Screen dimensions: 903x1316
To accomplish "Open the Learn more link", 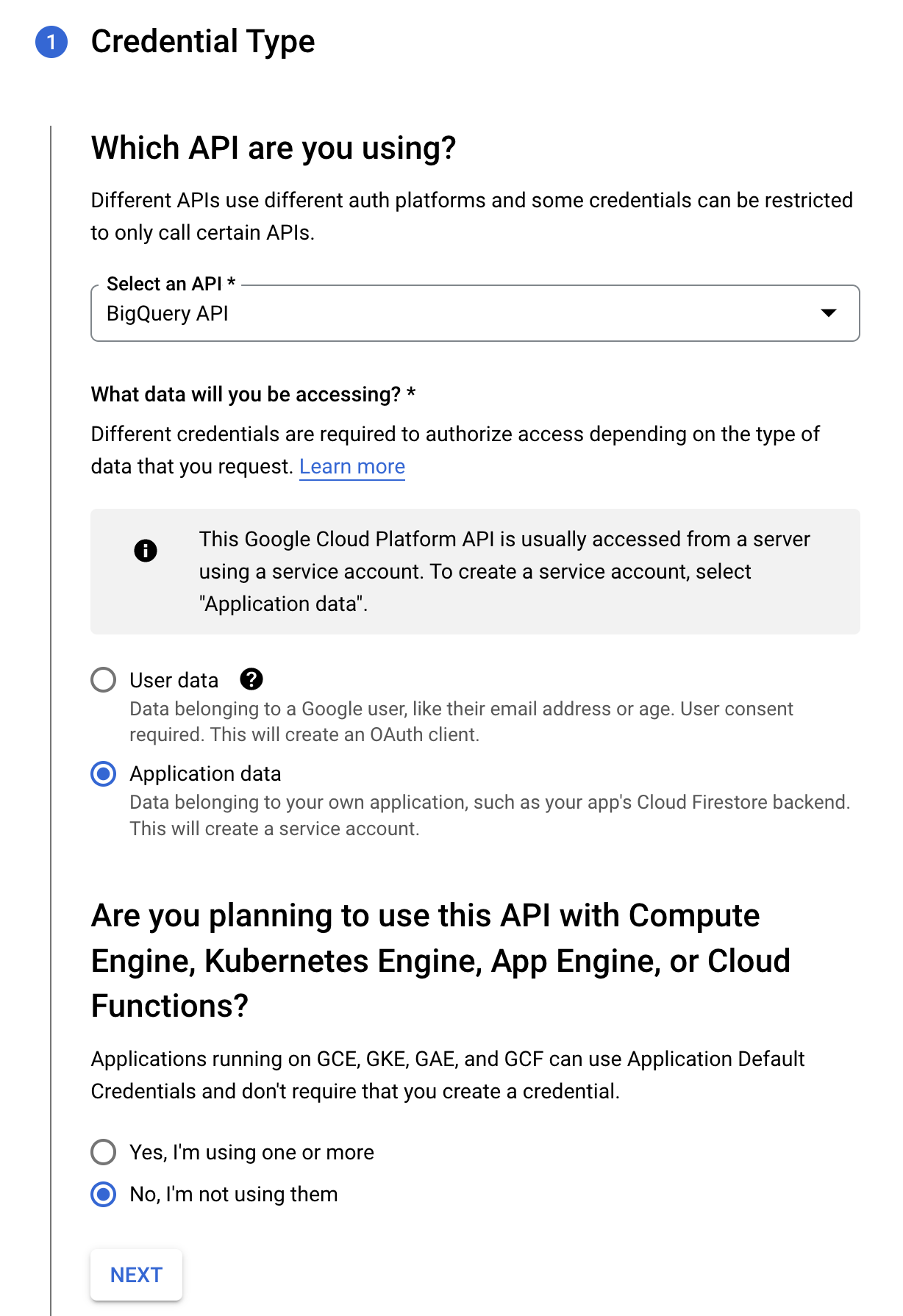I will 352,467.
